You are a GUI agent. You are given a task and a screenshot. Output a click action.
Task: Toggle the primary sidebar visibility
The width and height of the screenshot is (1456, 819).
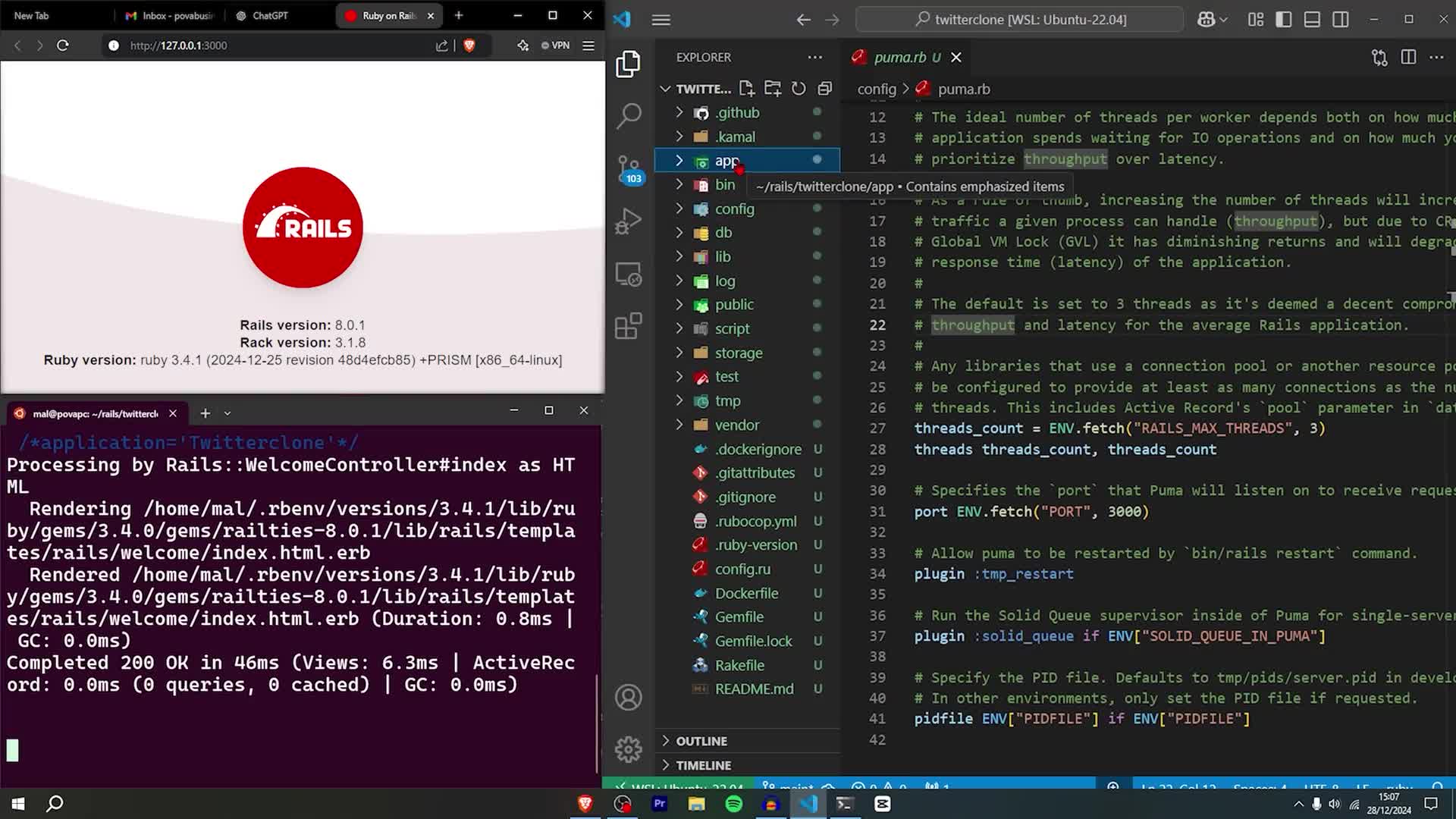pos(1283,20)
